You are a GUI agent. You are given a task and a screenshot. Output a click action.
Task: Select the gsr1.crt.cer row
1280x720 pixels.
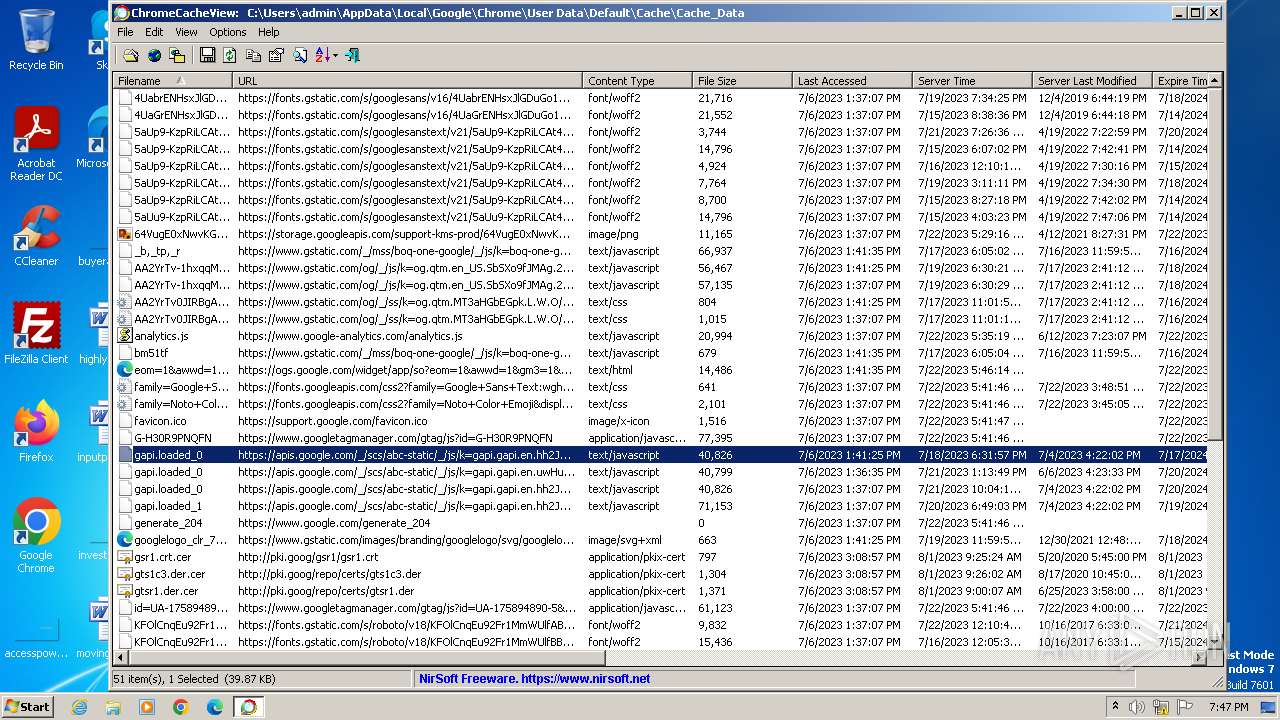(x=661, y=557)
